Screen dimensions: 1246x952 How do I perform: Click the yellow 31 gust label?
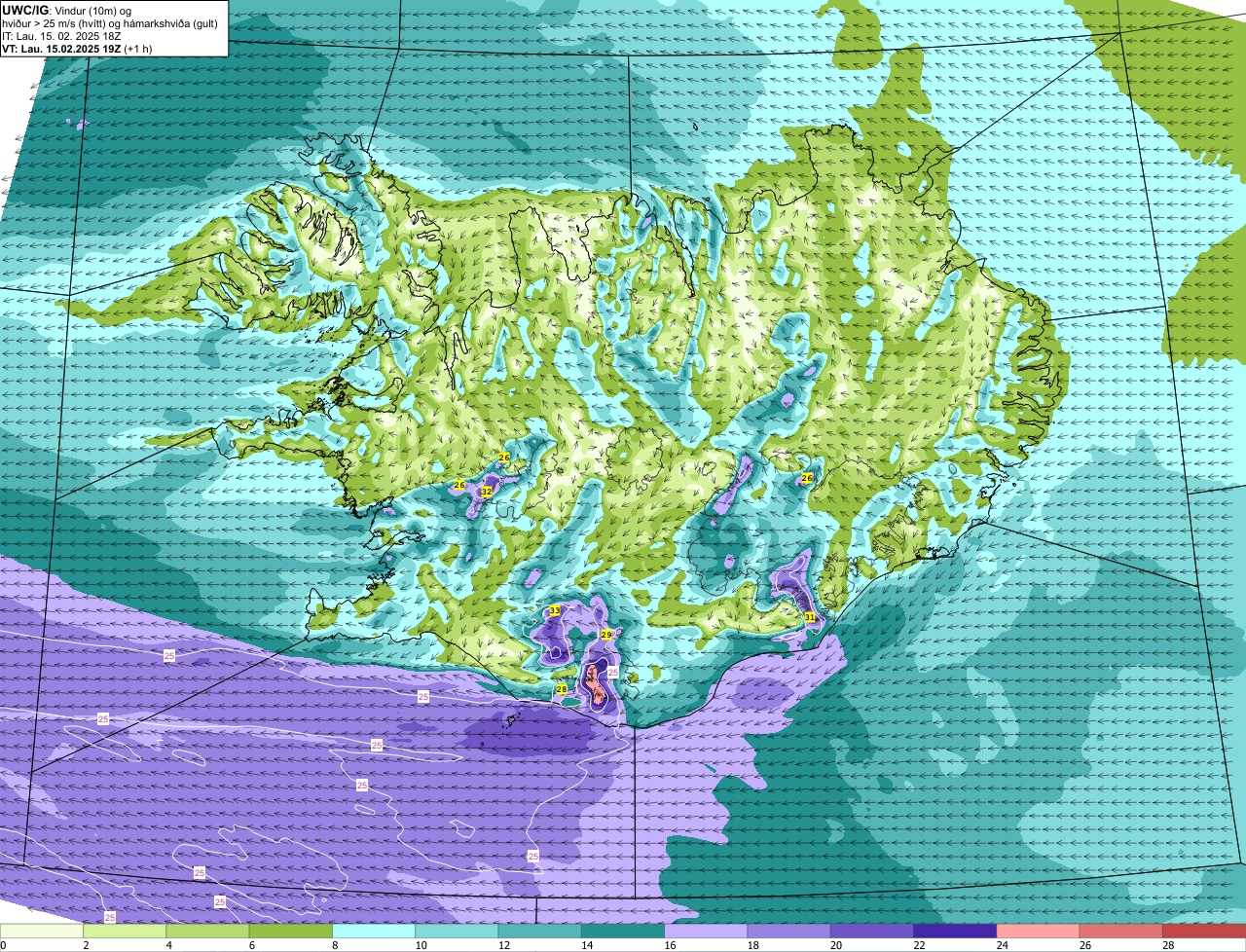[x=810, y=617]
